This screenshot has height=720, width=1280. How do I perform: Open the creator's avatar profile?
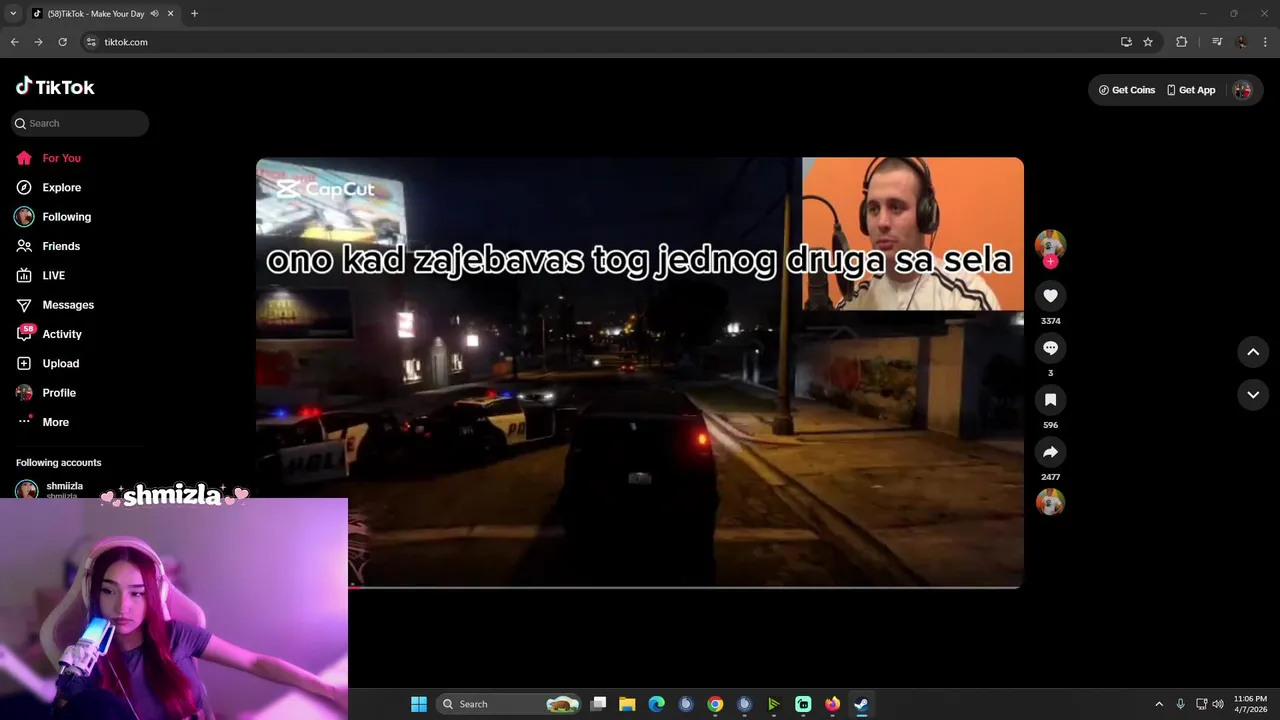[x=1050, y=244]
